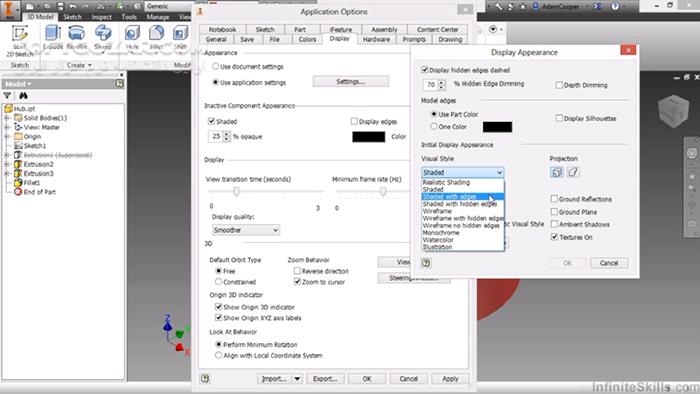
Task: Click the Hidden Edge Dimming value field
Action: point(430,84)
